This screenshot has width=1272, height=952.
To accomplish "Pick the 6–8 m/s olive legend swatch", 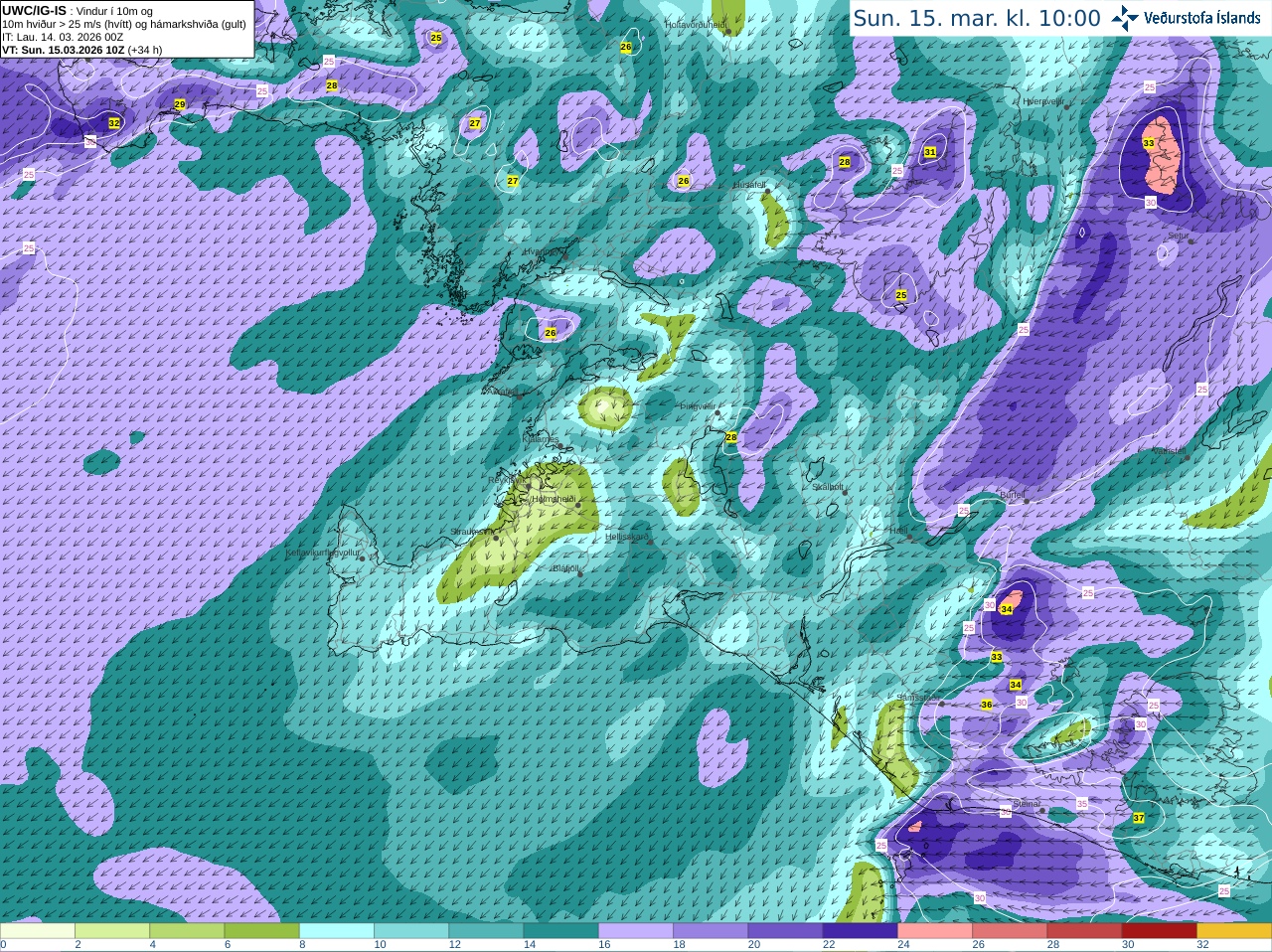I will coord(261,931).
